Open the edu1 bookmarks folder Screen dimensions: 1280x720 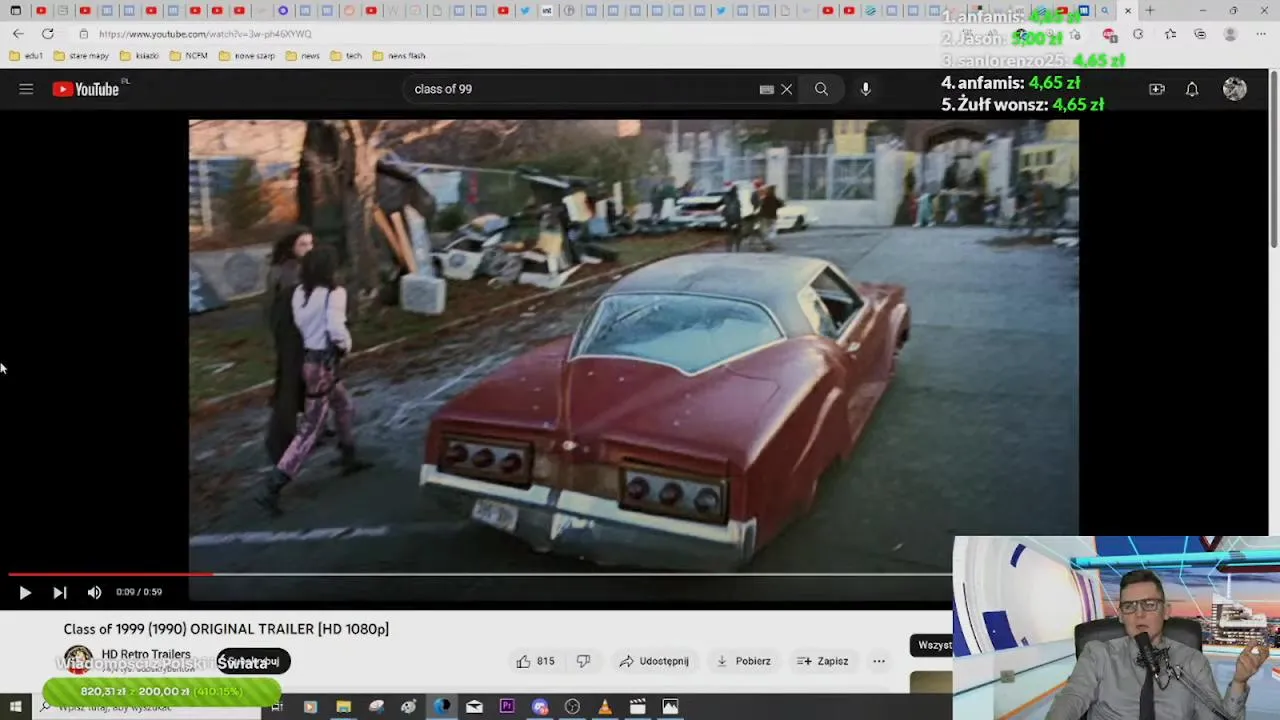click(x=26, y=56)
